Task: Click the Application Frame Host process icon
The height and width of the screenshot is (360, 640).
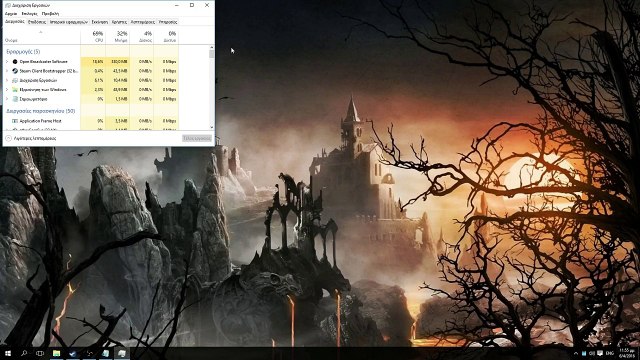Action: (x=15, y=121)
